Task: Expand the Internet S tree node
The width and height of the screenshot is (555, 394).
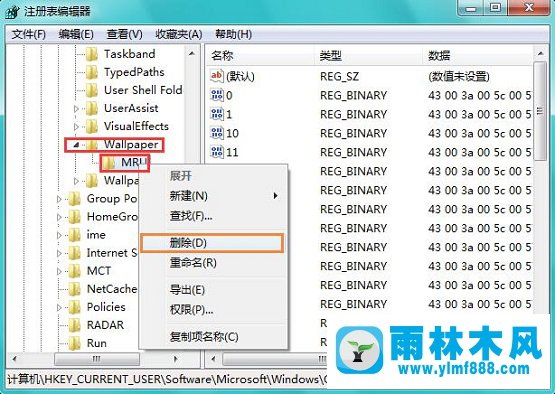Action: coord(59,253)
